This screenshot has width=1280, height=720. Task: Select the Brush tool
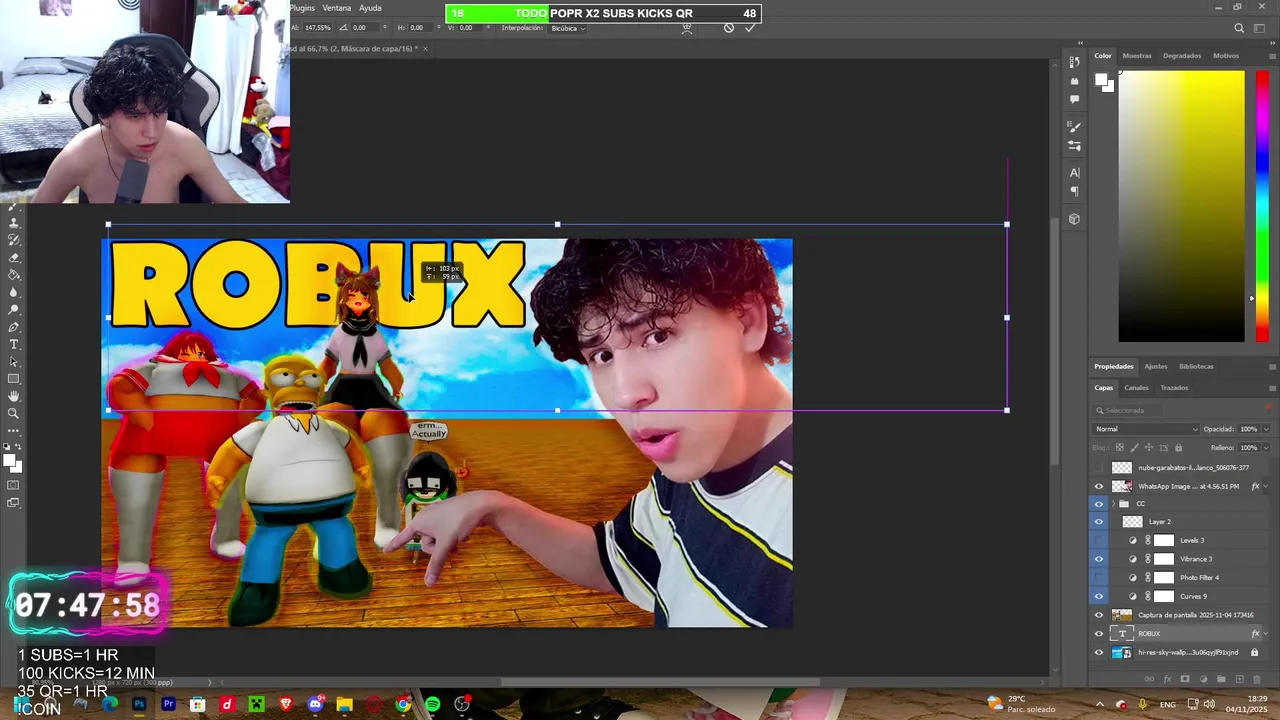pyautogui.click(x=14, y=207)
